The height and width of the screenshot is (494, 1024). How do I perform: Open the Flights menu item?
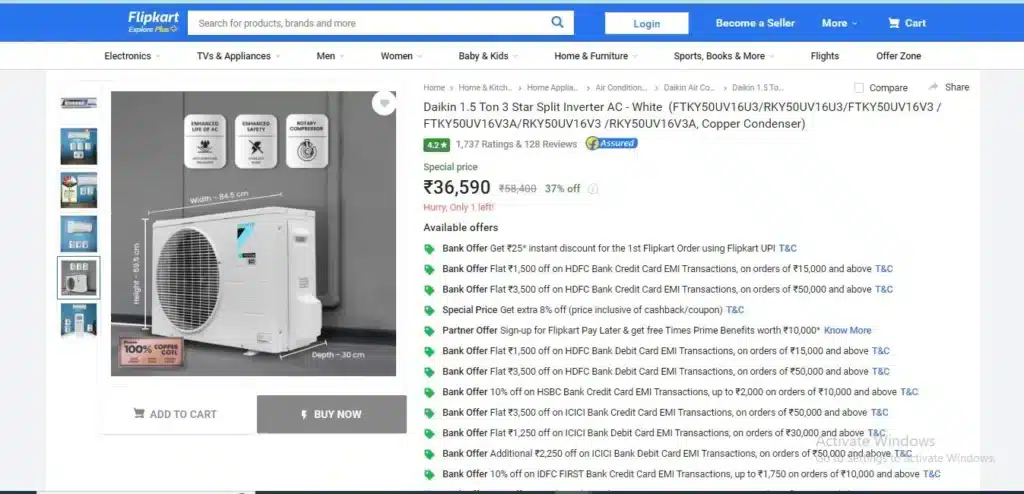click(x=825, y=56)
